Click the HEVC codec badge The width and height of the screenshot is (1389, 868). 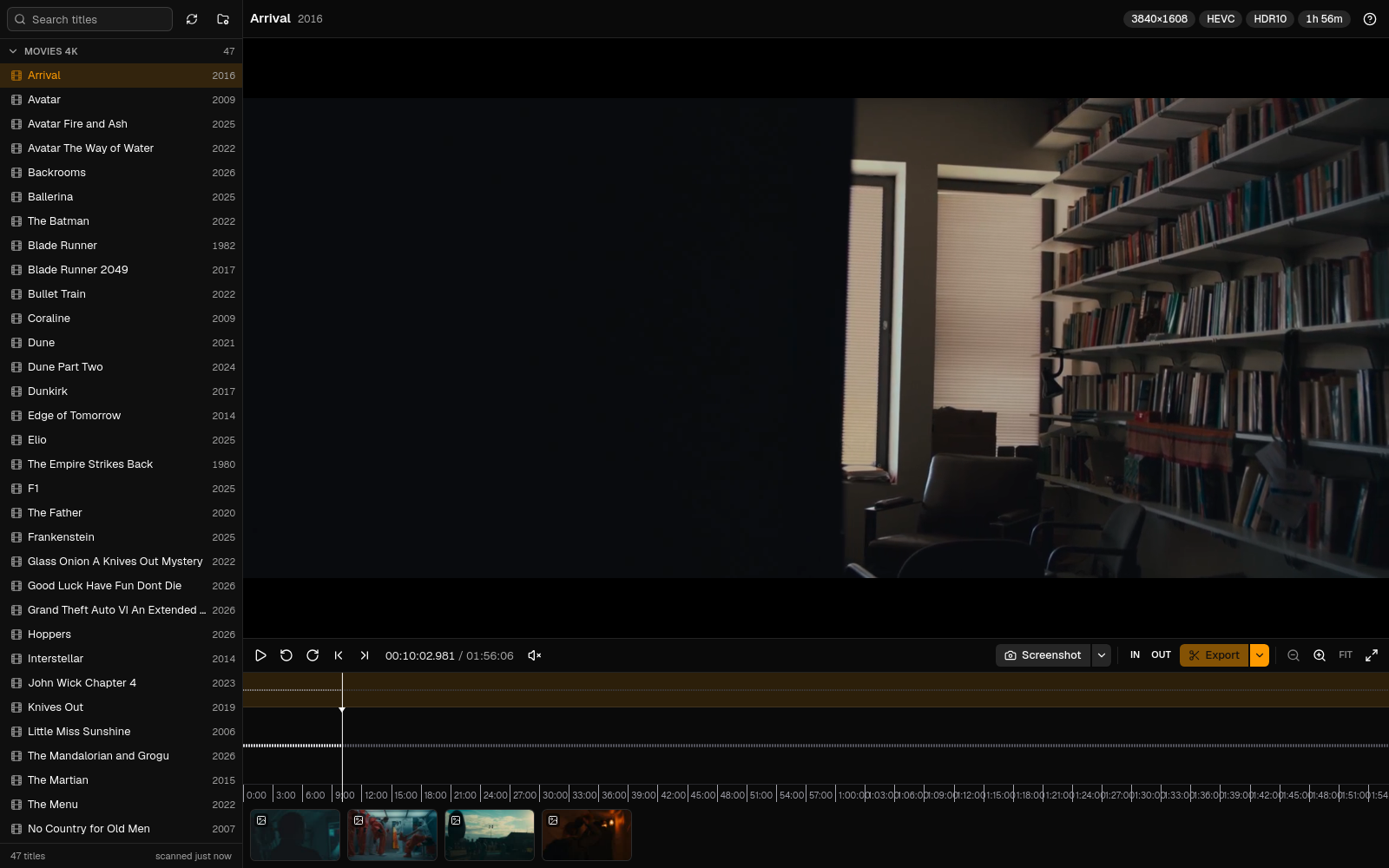click(x=1221, y=19)
